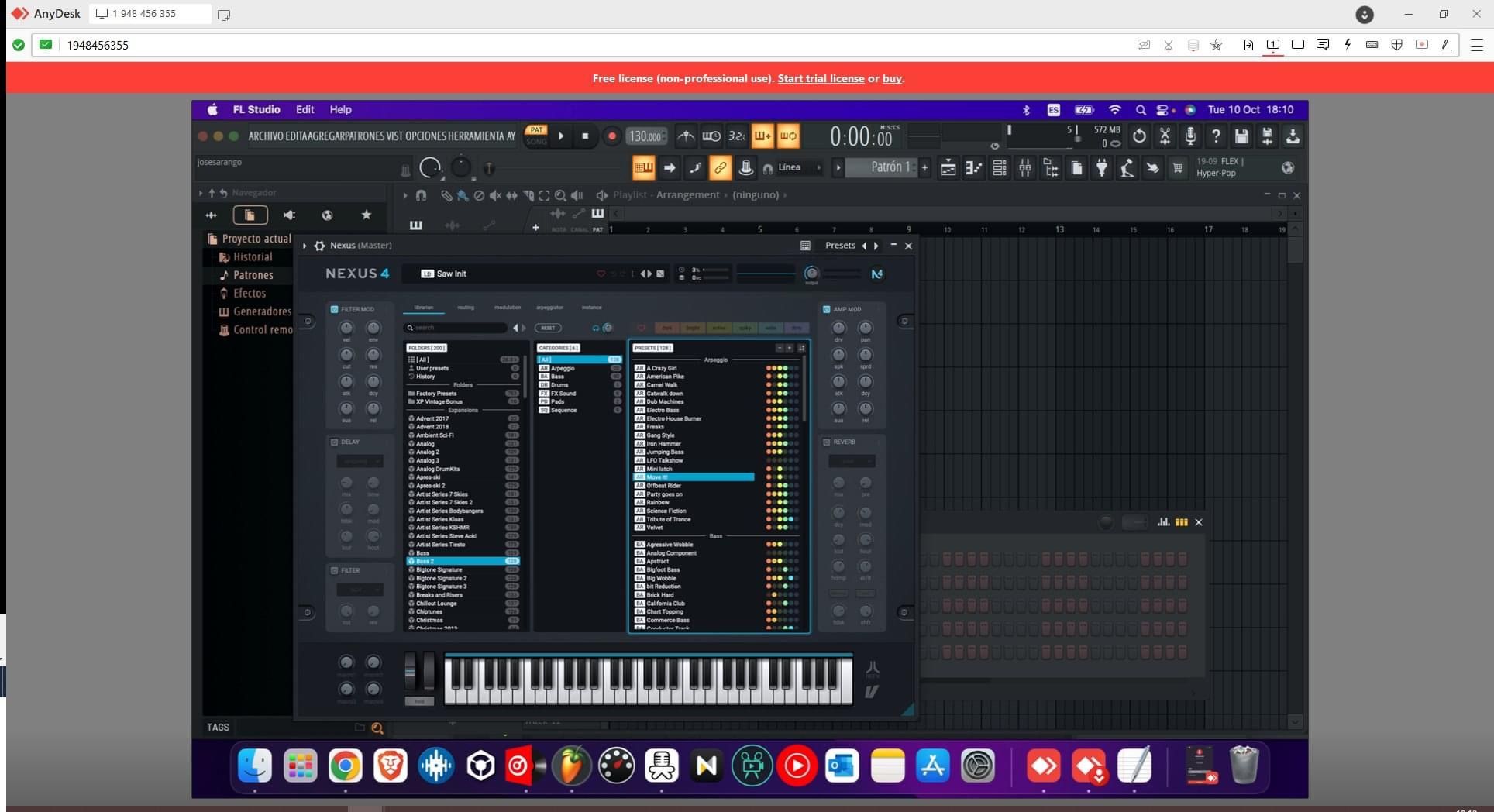This screenshot has height=812, width=1494.
Task: Sort the Nexus presets list using sort icon
Action: (x=801, y=348)
